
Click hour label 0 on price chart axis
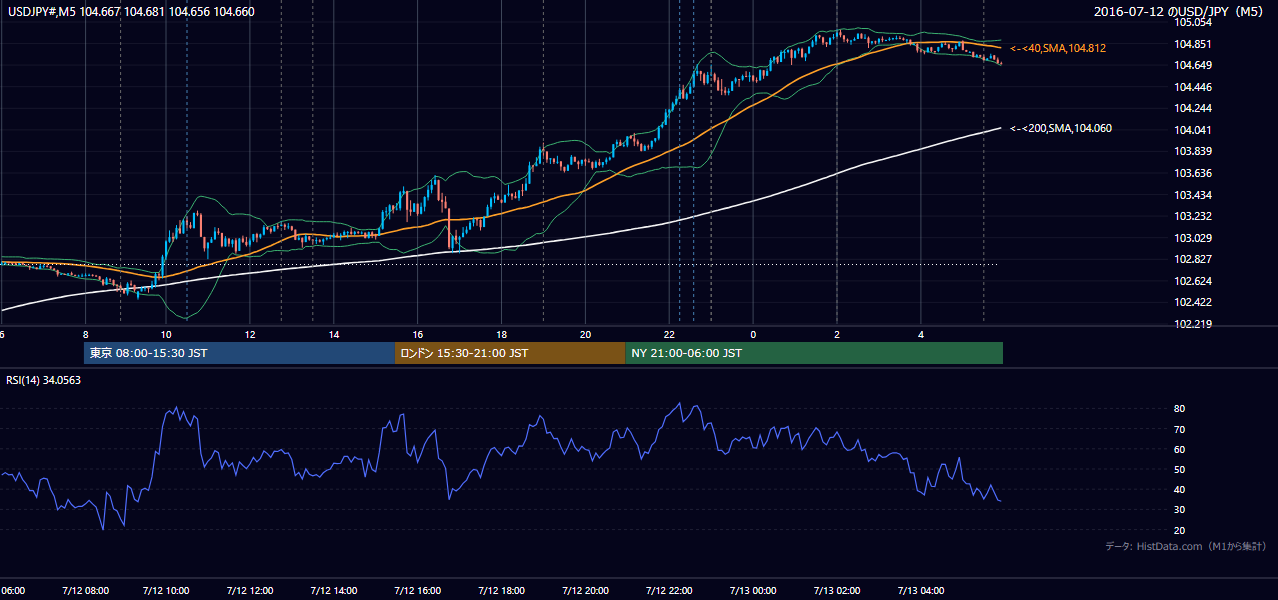(753, 334)
